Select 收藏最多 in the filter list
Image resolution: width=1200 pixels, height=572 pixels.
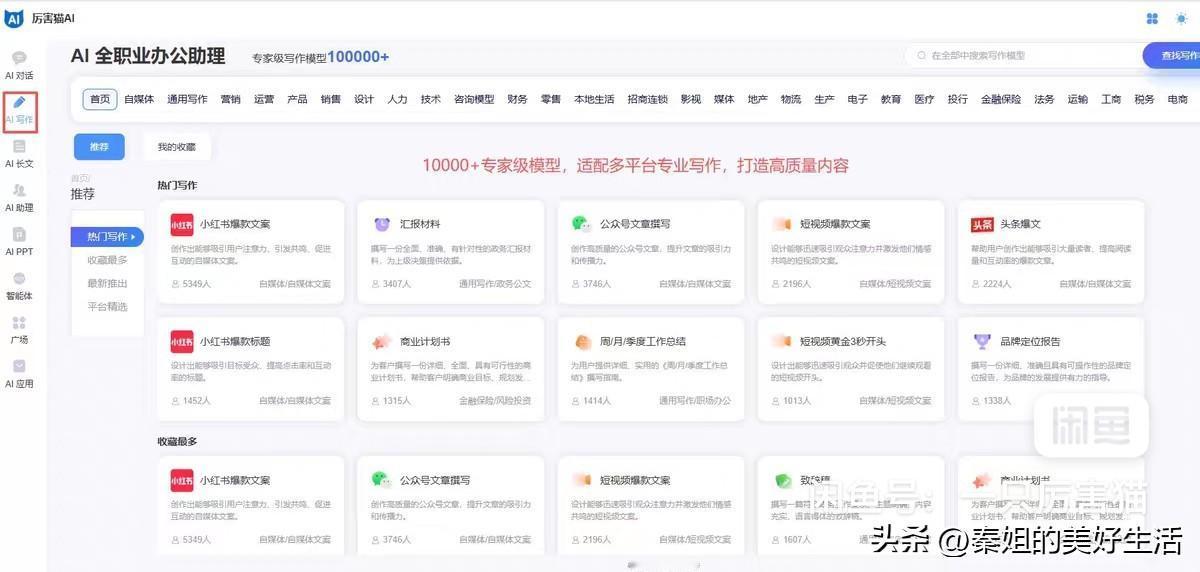coord(107,260)
